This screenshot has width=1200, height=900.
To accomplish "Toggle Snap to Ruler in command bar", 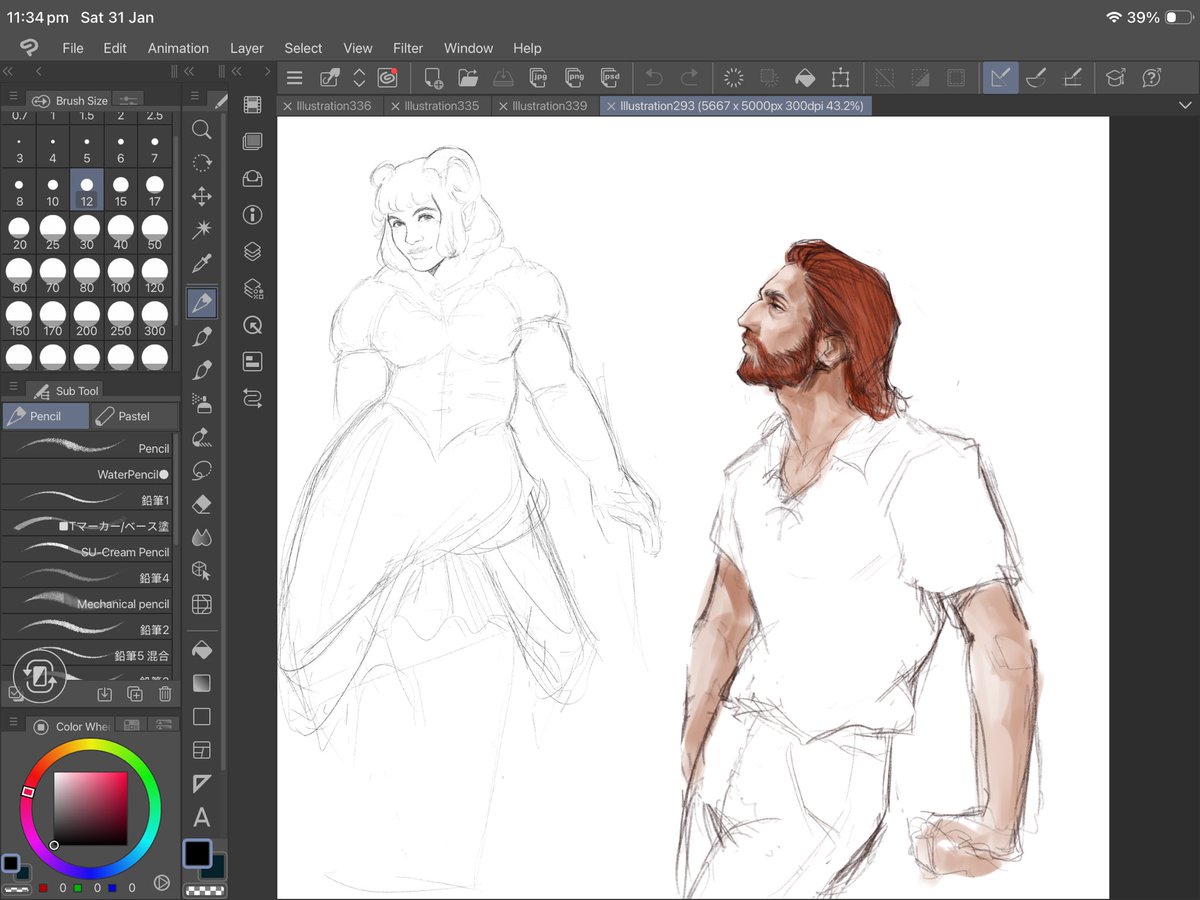I will (999, 78).
